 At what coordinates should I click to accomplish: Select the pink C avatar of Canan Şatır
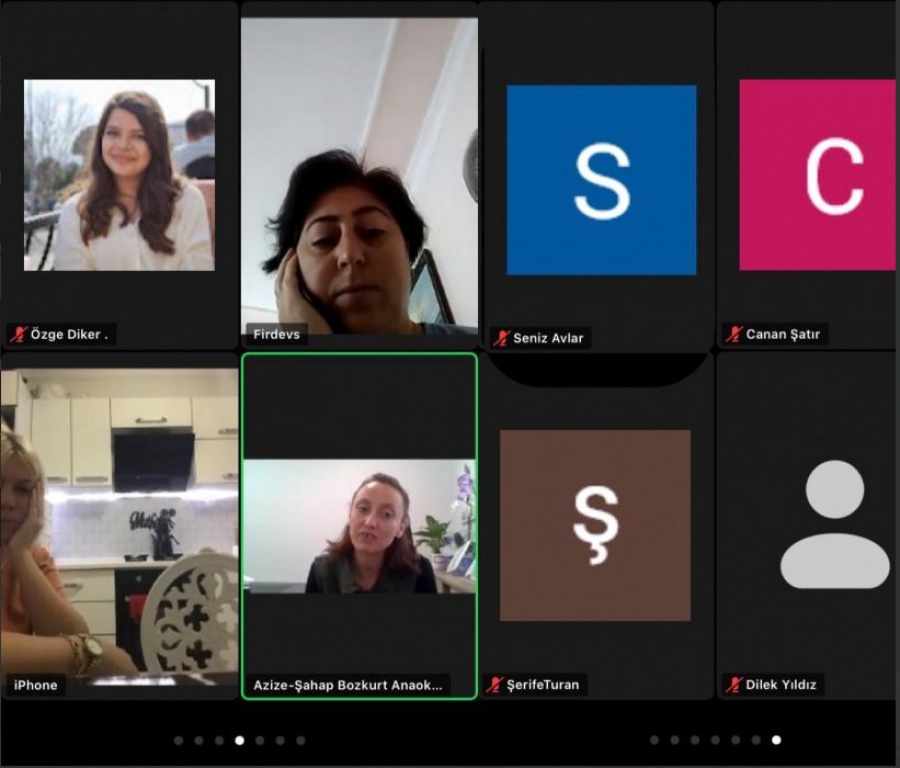point(817,175)
